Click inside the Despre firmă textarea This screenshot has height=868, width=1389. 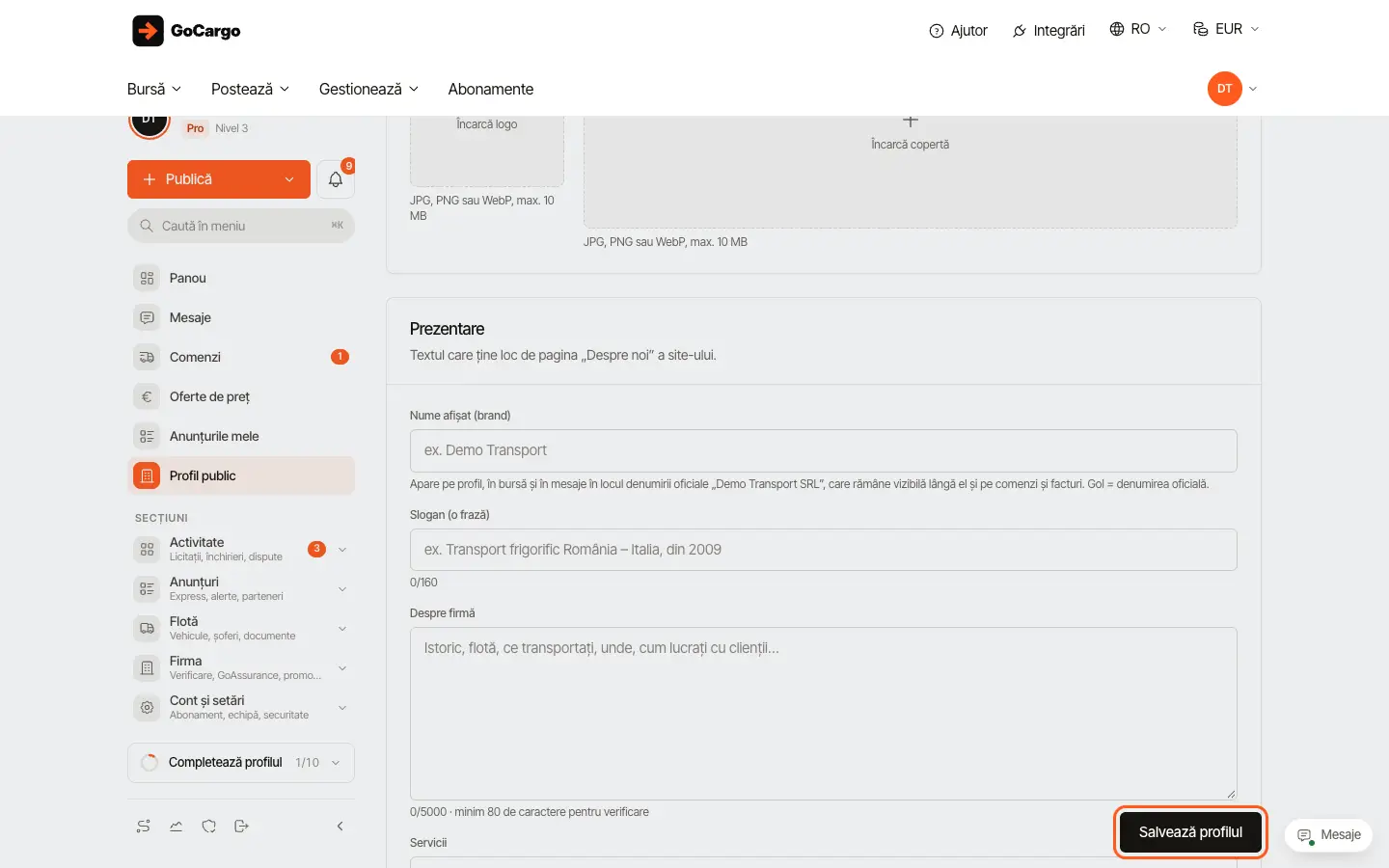(x=823, y=714)
